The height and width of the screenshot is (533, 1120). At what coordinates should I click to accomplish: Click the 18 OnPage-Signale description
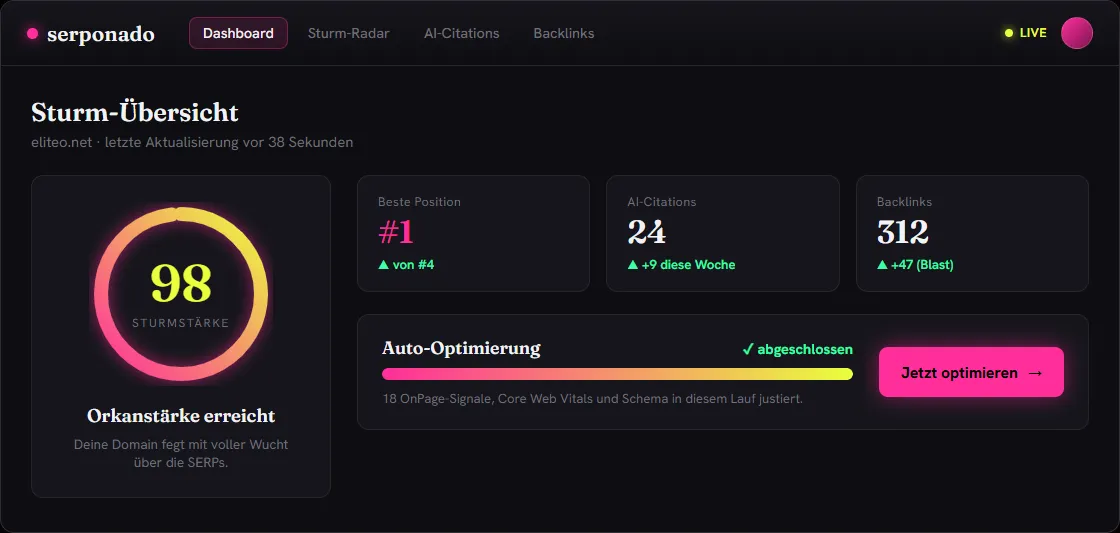(593, 399)
